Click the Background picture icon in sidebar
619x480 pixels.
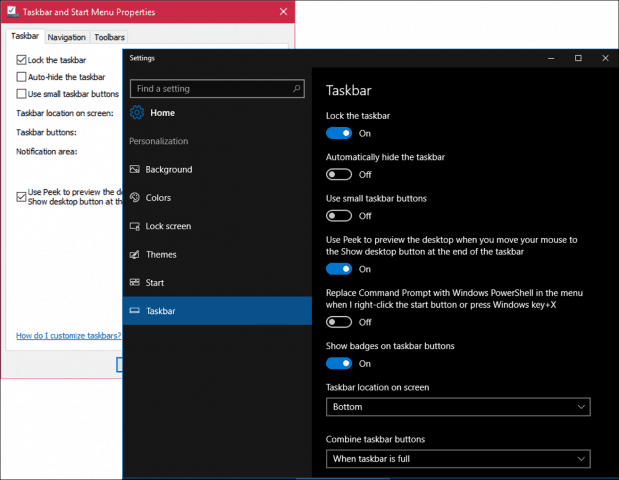[x=135, y=169]
